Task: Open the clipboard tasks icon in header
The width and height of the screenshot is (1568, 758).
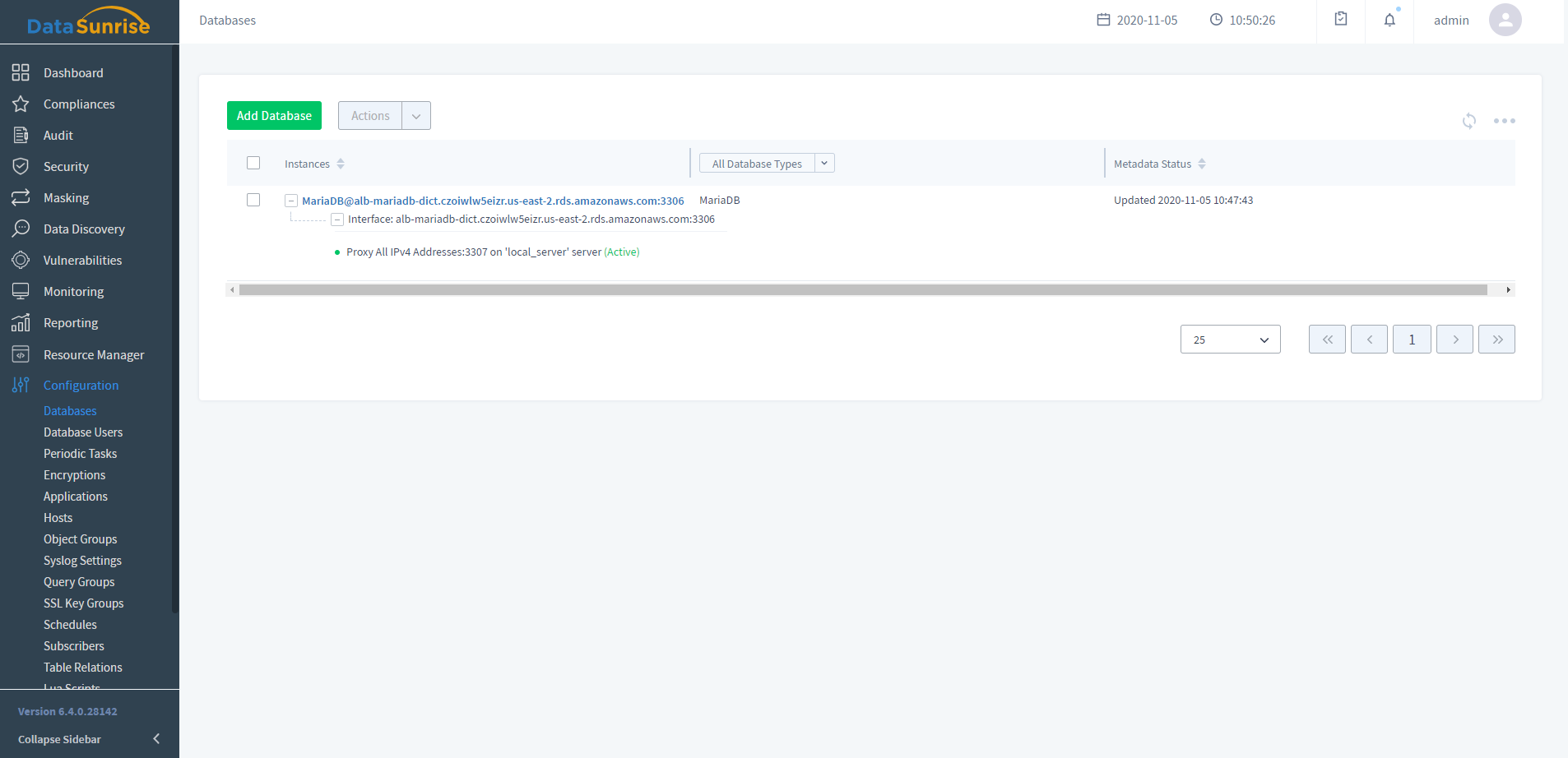Action: (x=1341, y=20)
